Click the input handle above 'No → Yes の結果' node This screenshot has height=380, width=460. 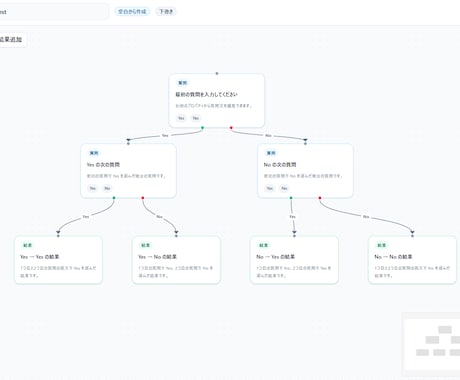[x=294, y=236]
